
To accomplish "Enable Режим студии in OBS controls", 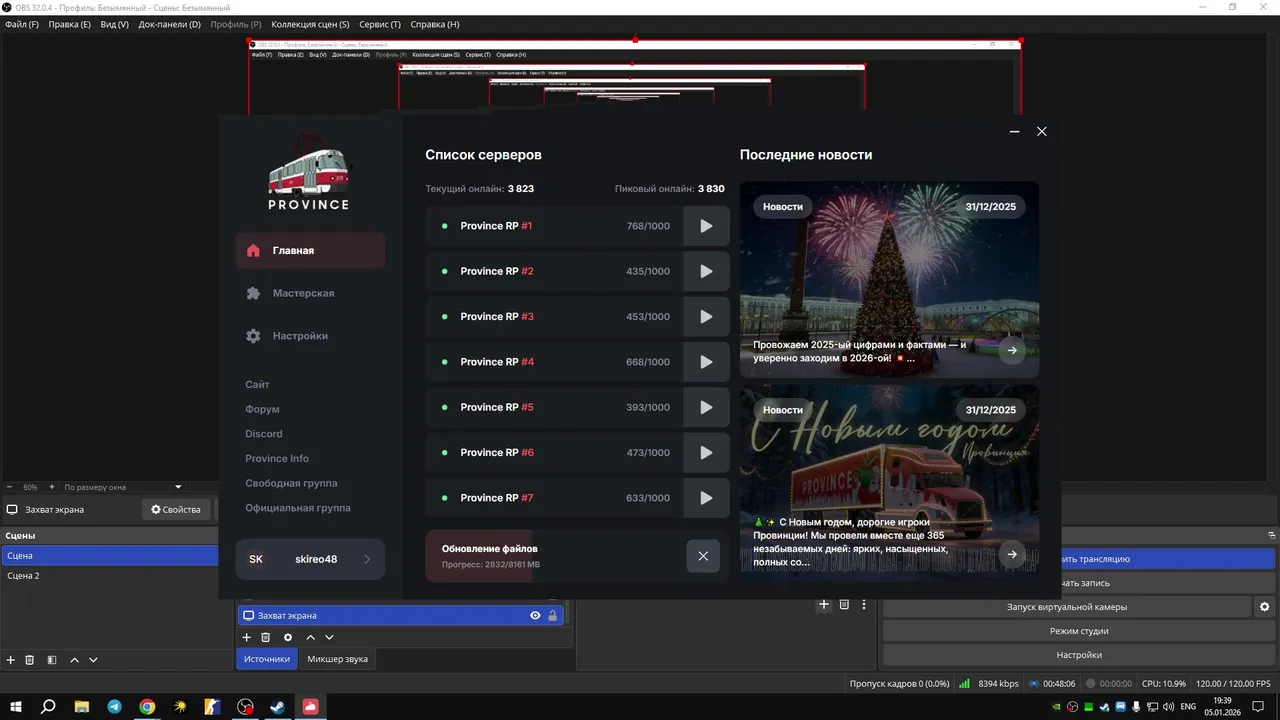I will tap(1079, 631).
